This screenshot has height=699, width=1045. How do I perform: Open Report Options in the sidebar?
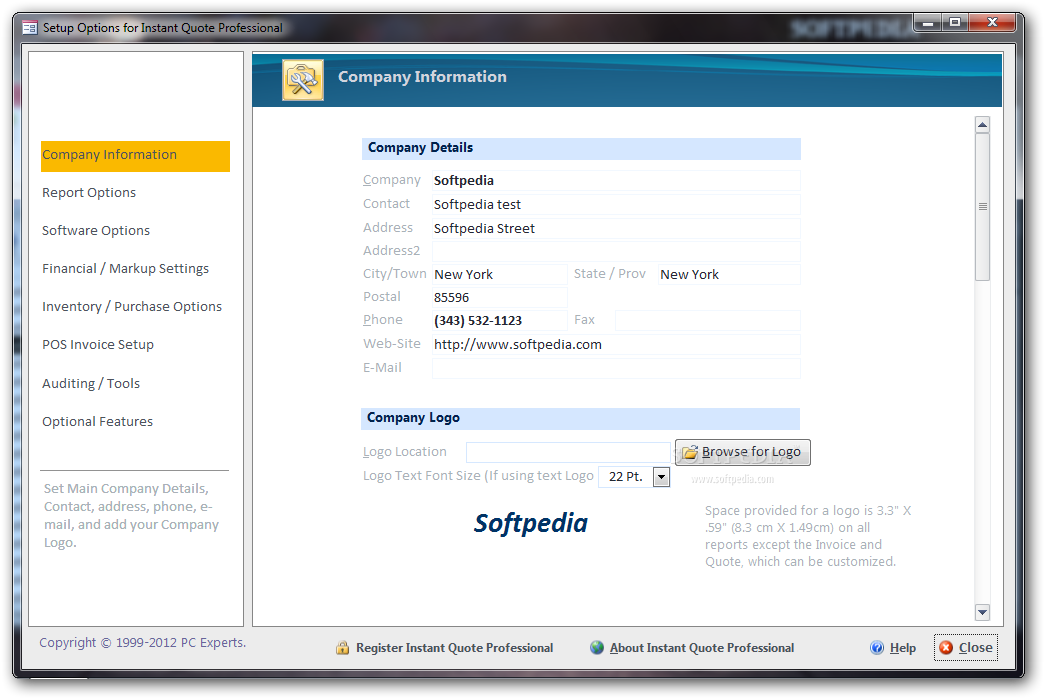click(89, 193)
